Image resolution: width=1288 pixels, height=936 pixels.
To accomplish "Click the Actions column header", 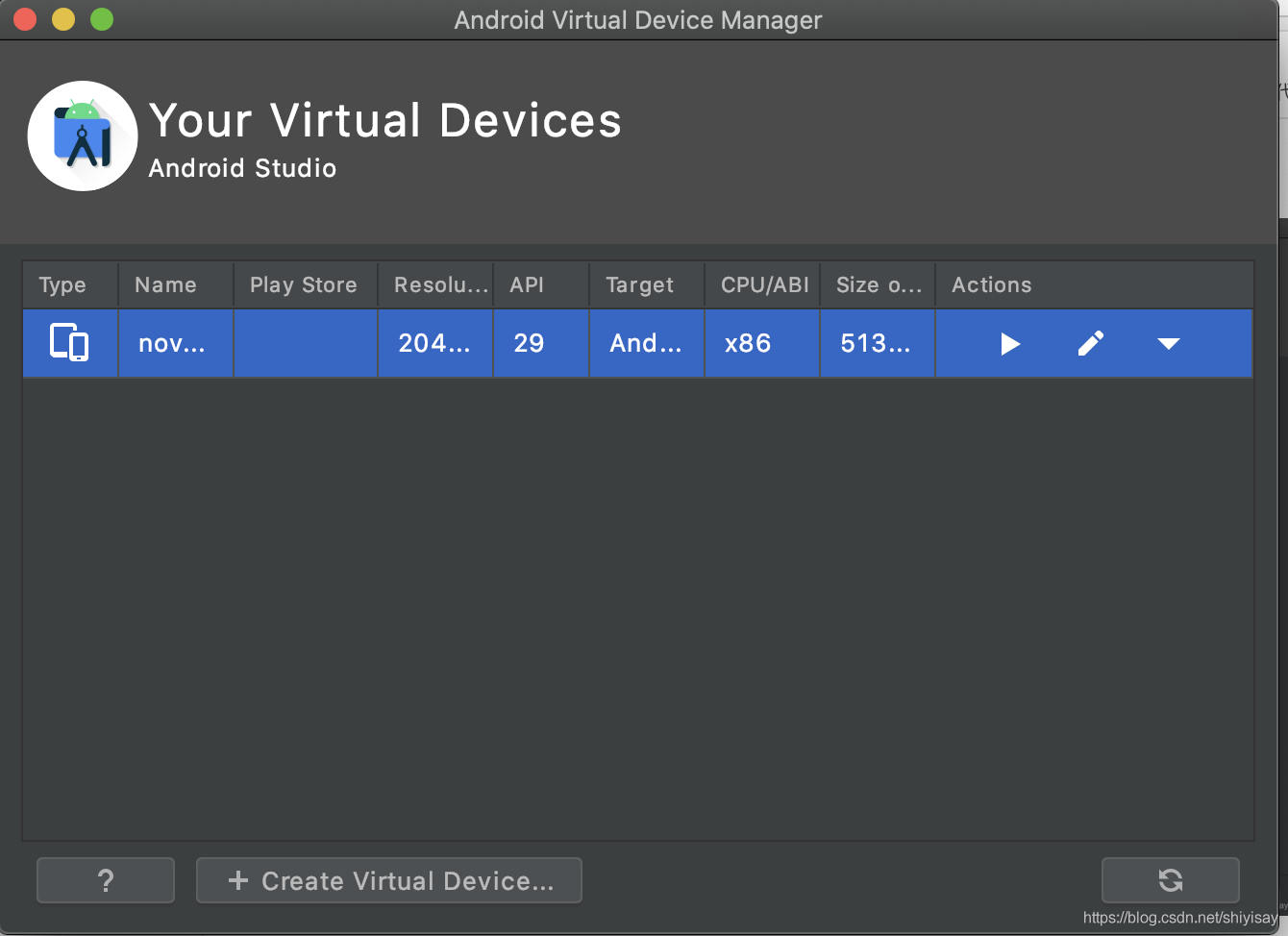I will pyautogui.click(x=1094, y=284).
